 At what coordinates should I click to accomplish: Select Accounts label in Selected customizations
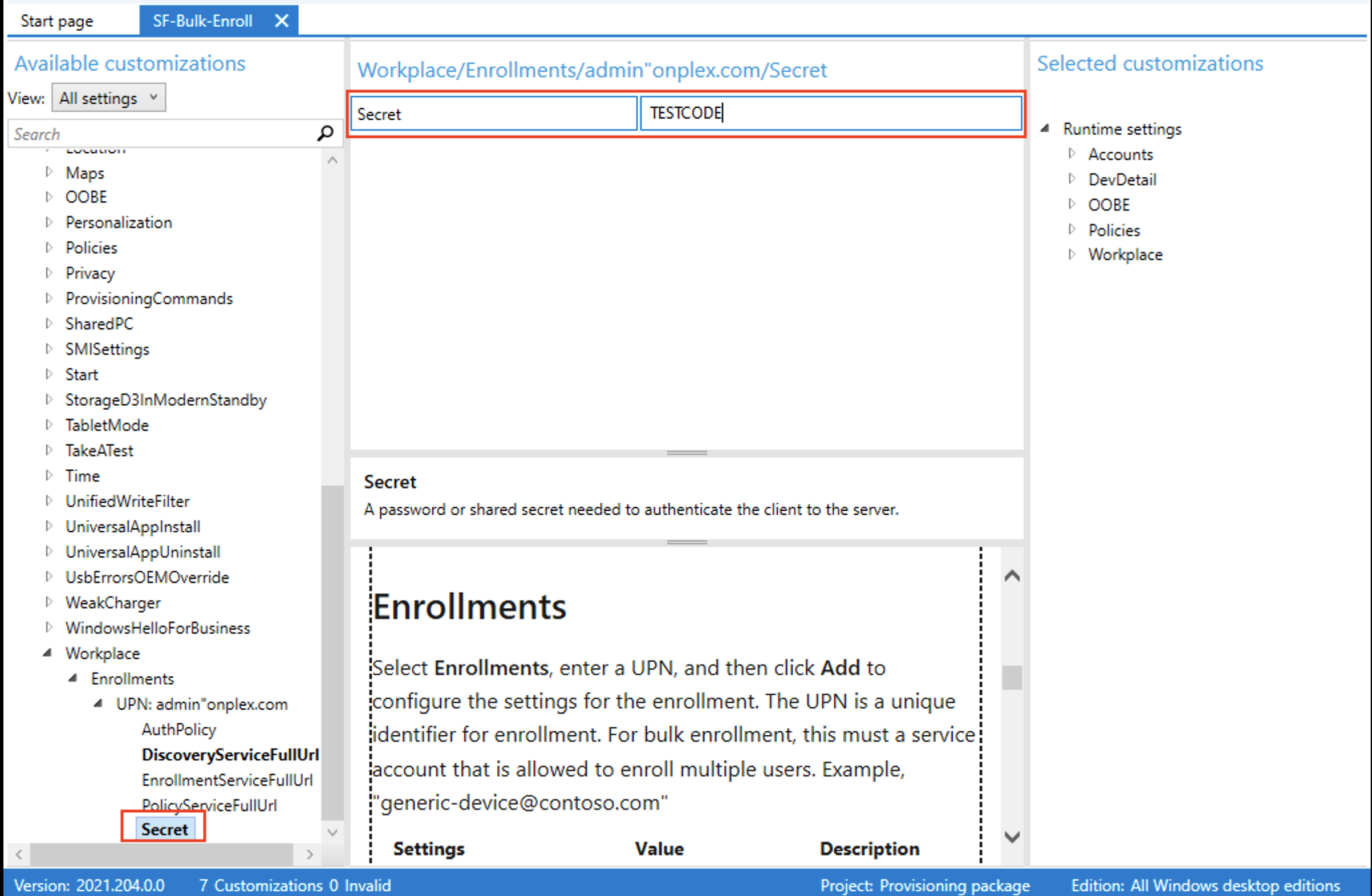tap(1121, 154)
